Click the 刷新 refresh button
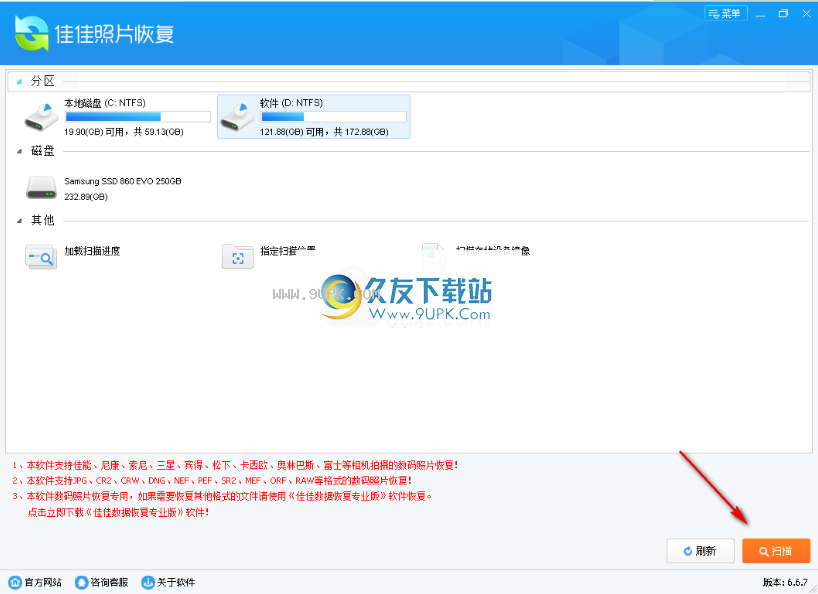 (700, 551)
